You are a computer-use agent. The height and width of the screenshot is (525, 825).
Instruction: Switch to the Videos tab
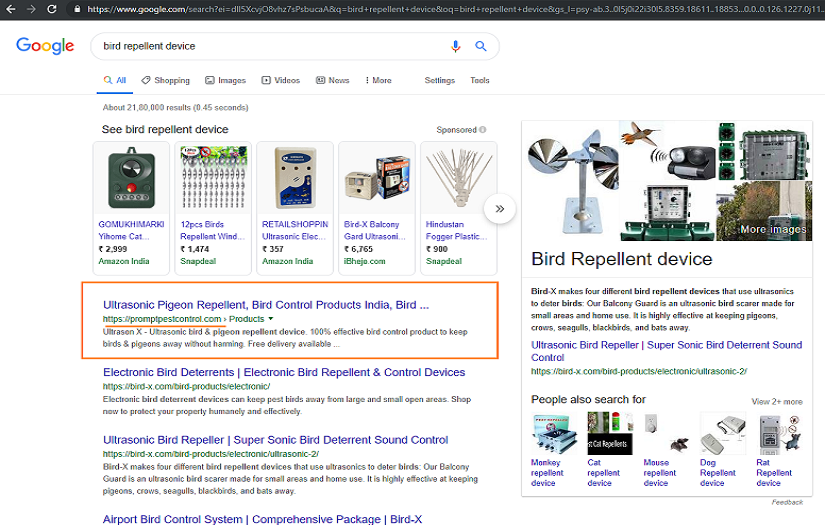pyautogui.click(x=280, y=80)
